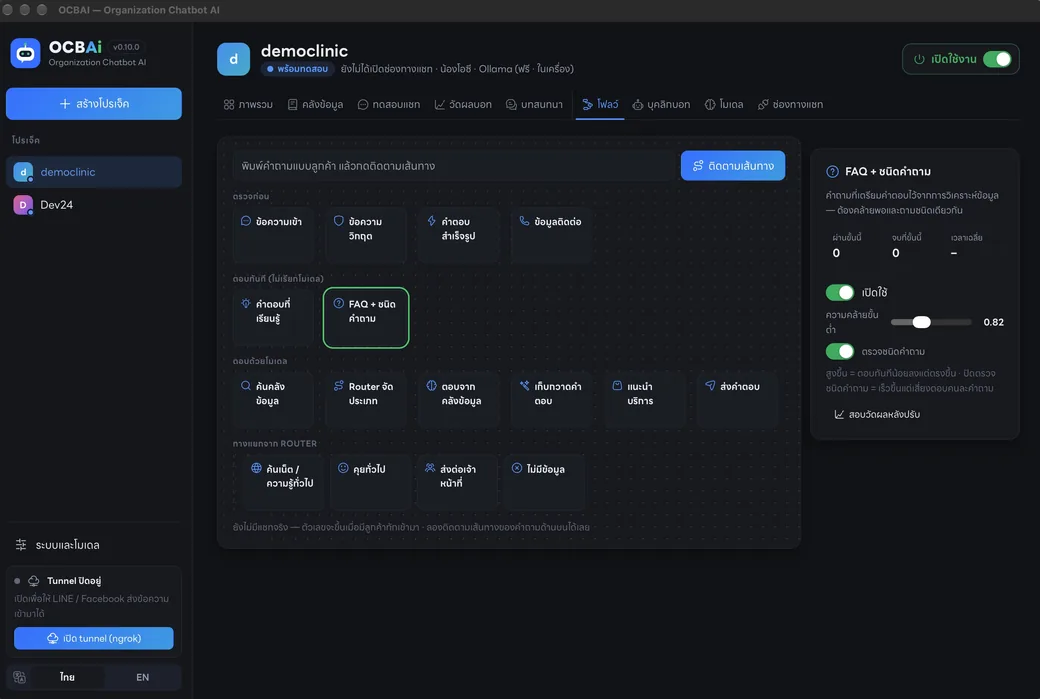1040x699 pixels.
Task: Click the 0.82 threshold value
Action: 993,322
